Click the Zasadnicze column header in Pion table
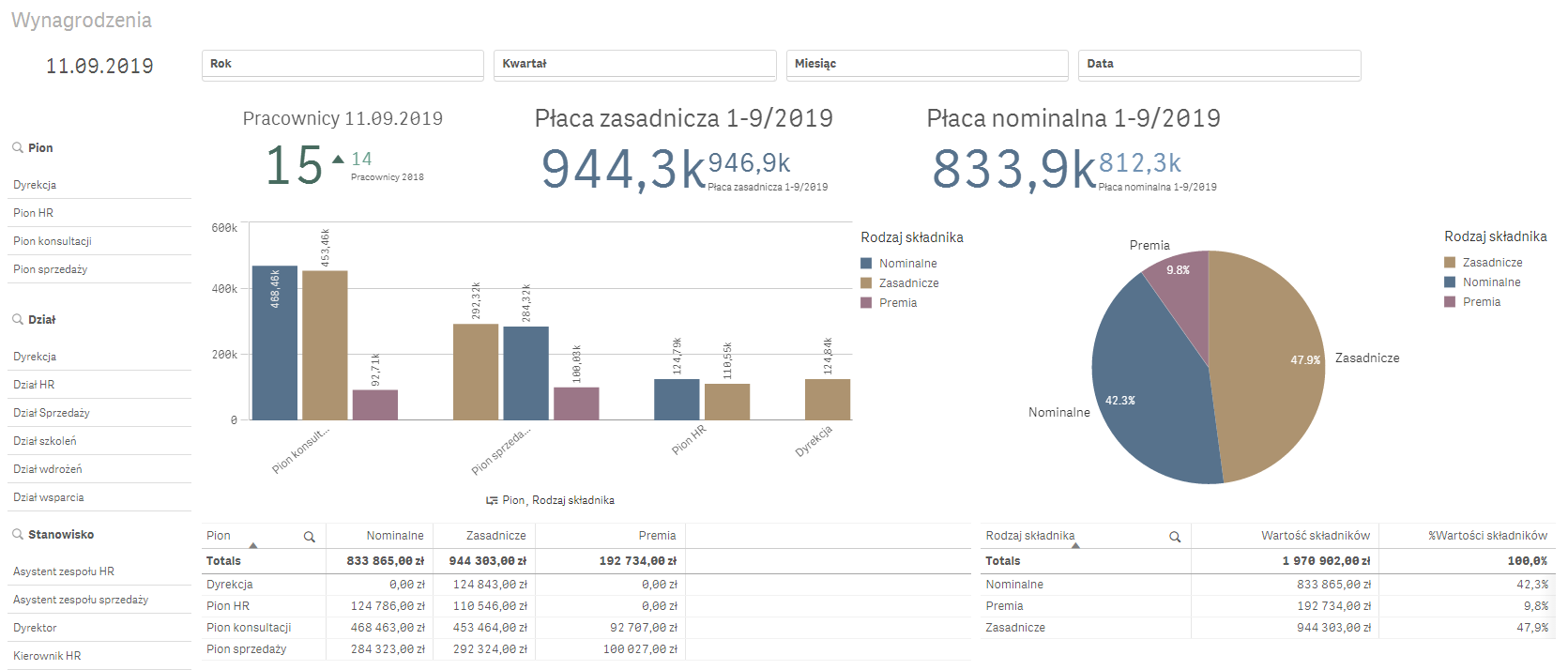The image size is (1568, 670). (495, 536)
